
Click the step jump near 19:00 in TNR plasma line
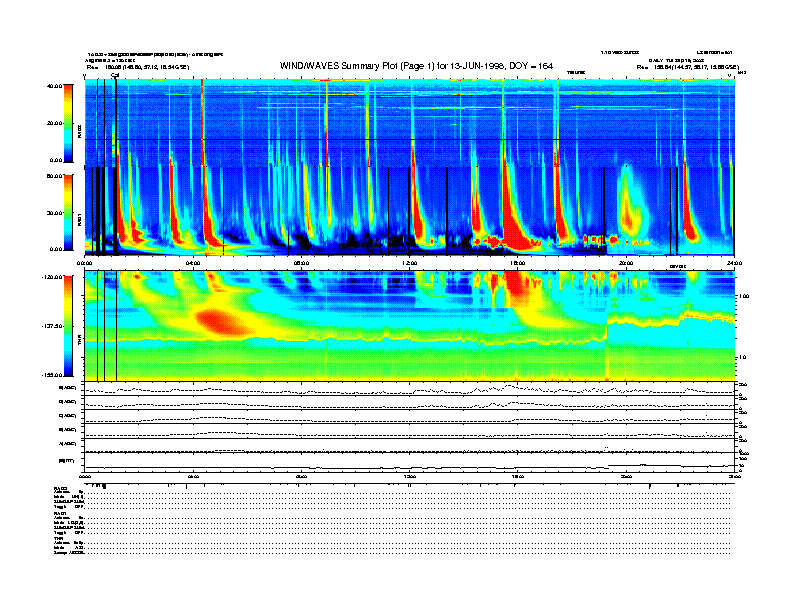click(607, 330)
